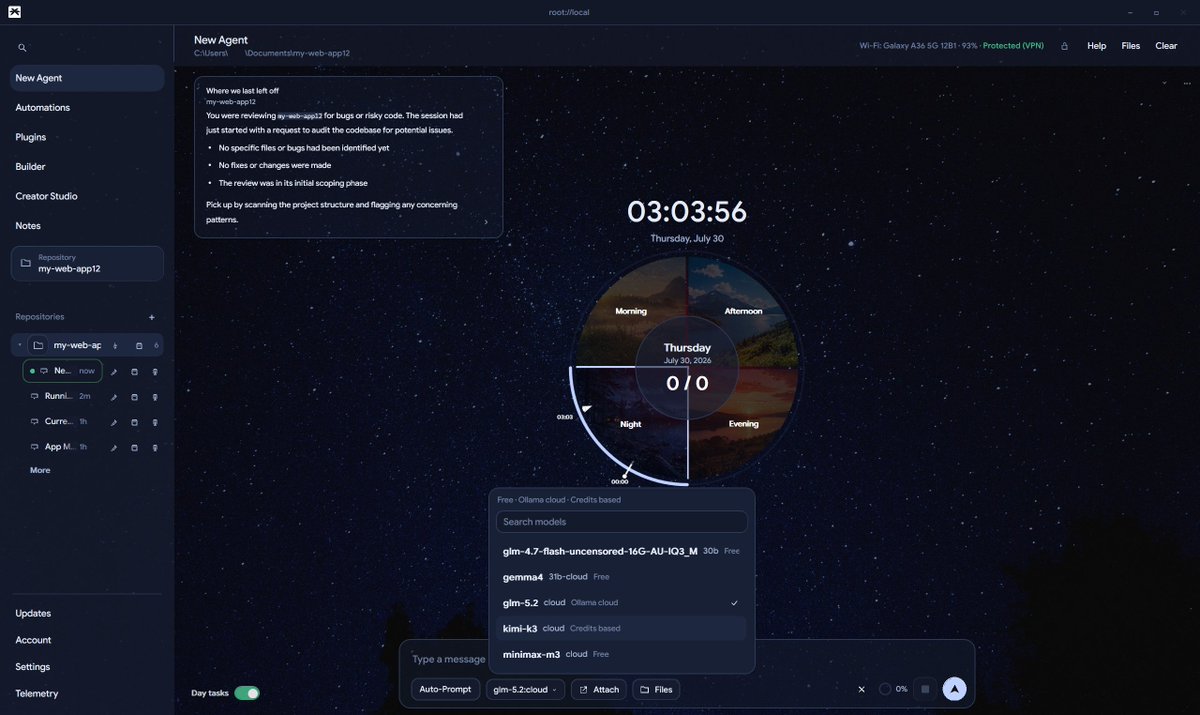Screen dimensions: 1200x715
Task: Click the box icon for the 'Runni...' session
Action: click(x=135, y=396)
